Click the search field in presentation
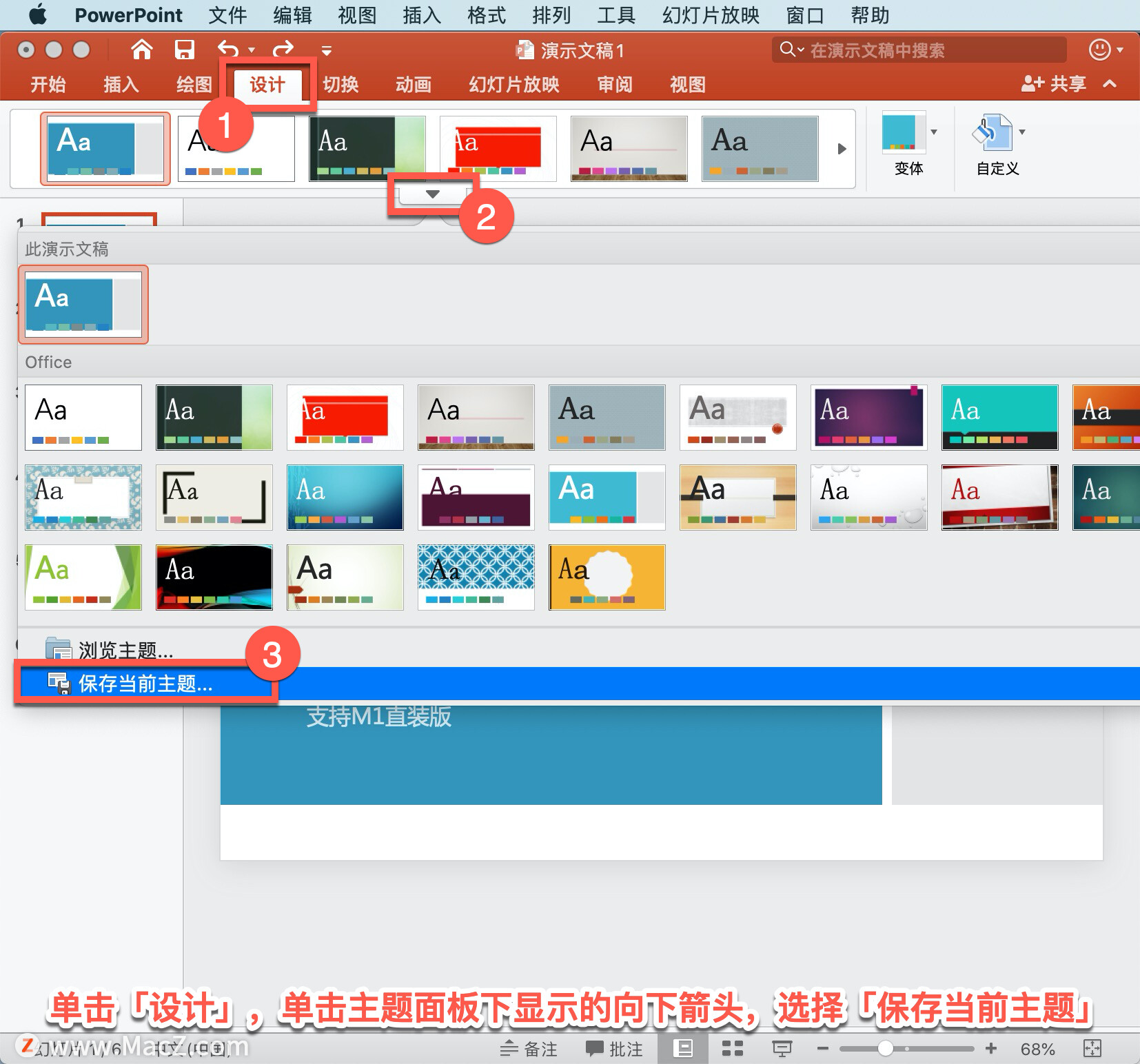 [919, 50]
